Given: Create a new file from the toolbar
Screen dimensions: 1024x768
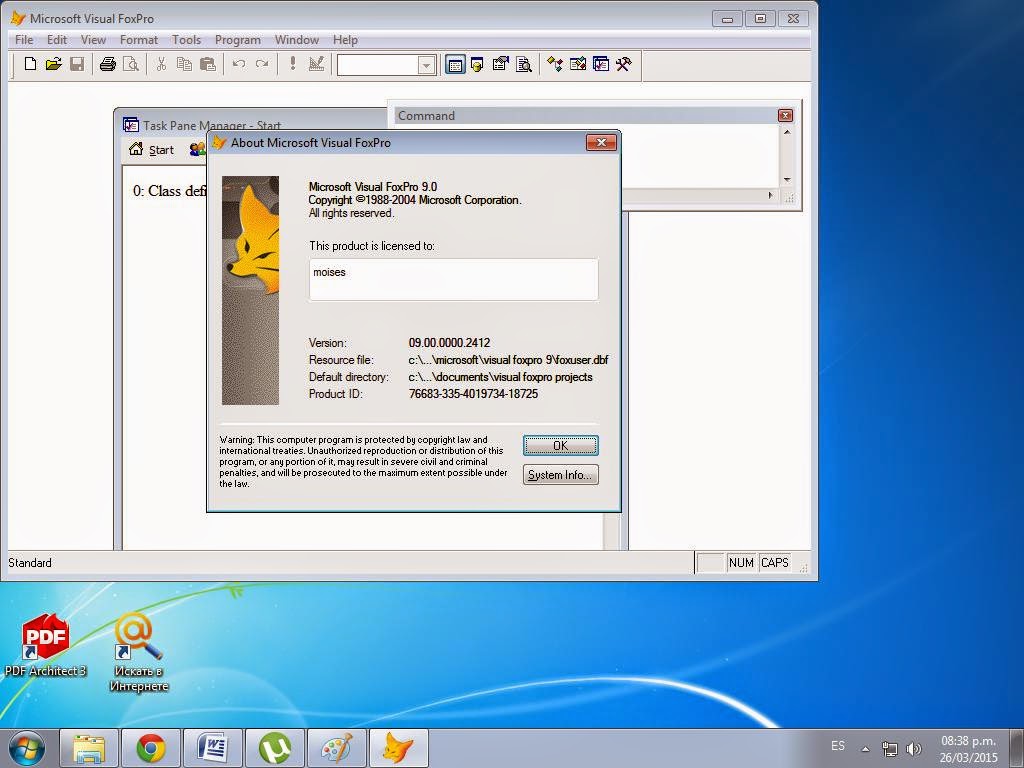Looking at the screenshot, I should tap(30, 64).
